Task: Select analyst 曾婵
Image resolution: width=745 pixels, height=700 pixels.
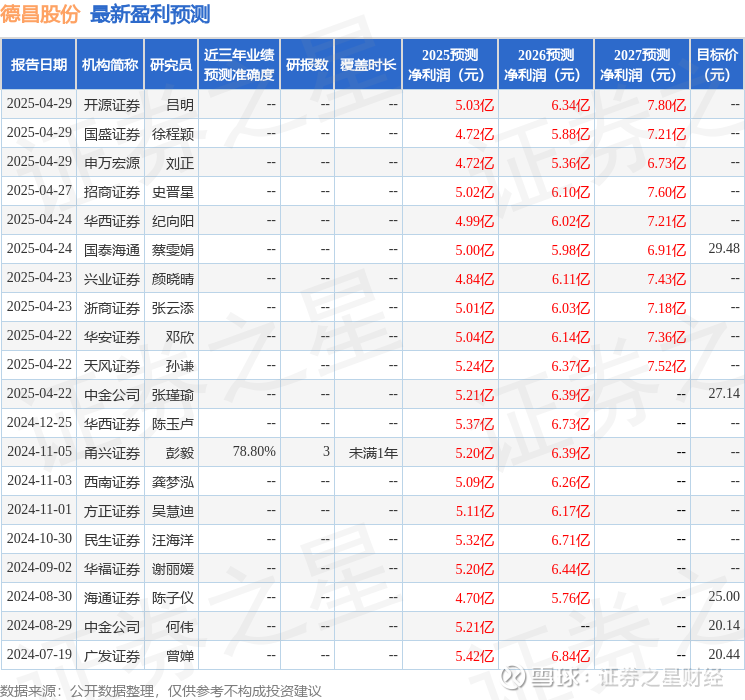Action: click(x=180, y=656)
